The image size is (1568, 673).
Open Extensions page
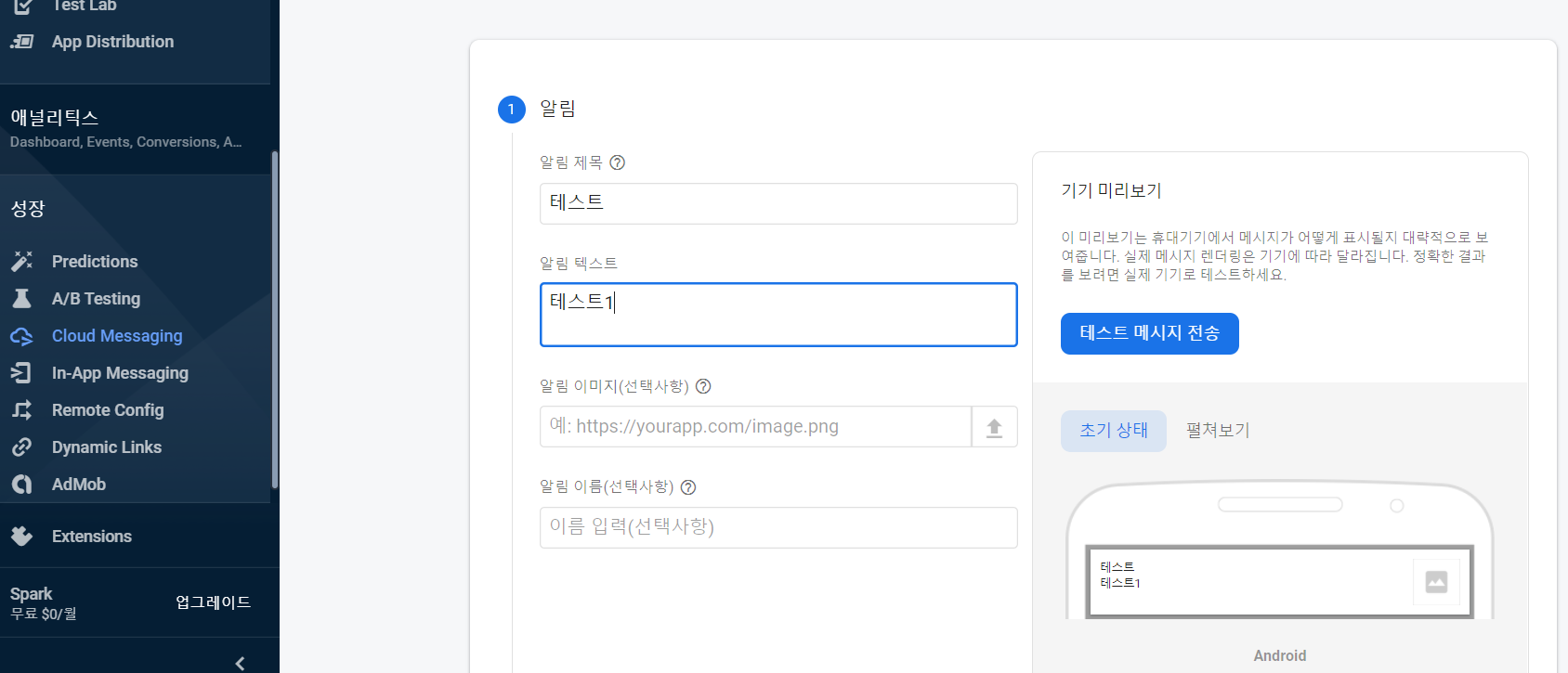pos(92,537)
